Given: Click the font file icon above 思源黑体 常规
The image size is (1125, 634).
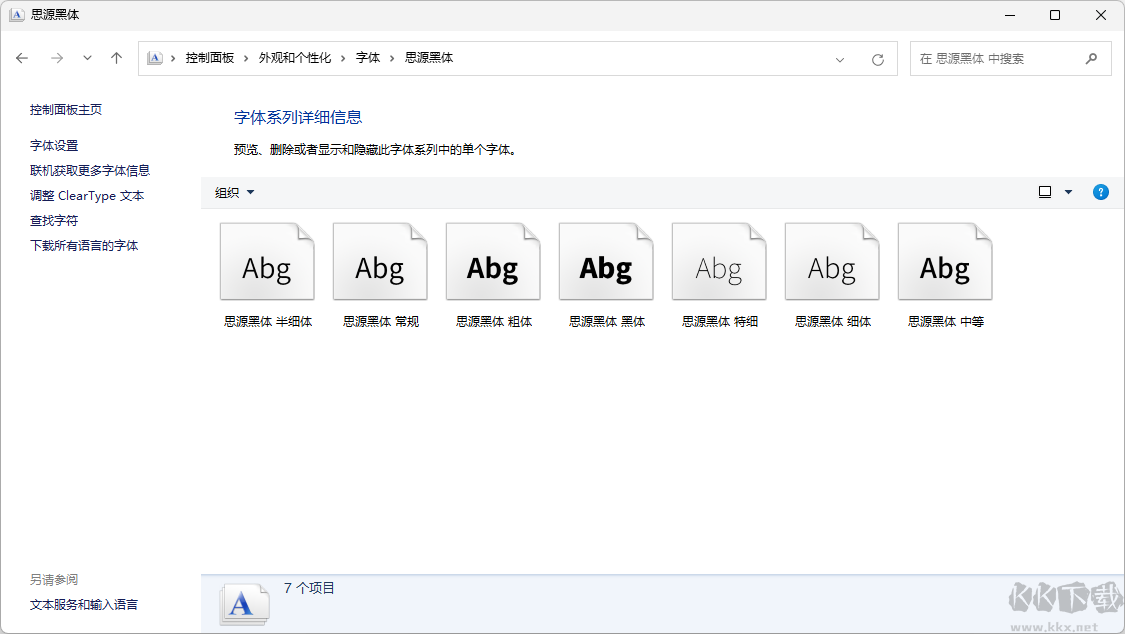Looking at the screenshot, I should pyautogui.click(x=380, y=259).
